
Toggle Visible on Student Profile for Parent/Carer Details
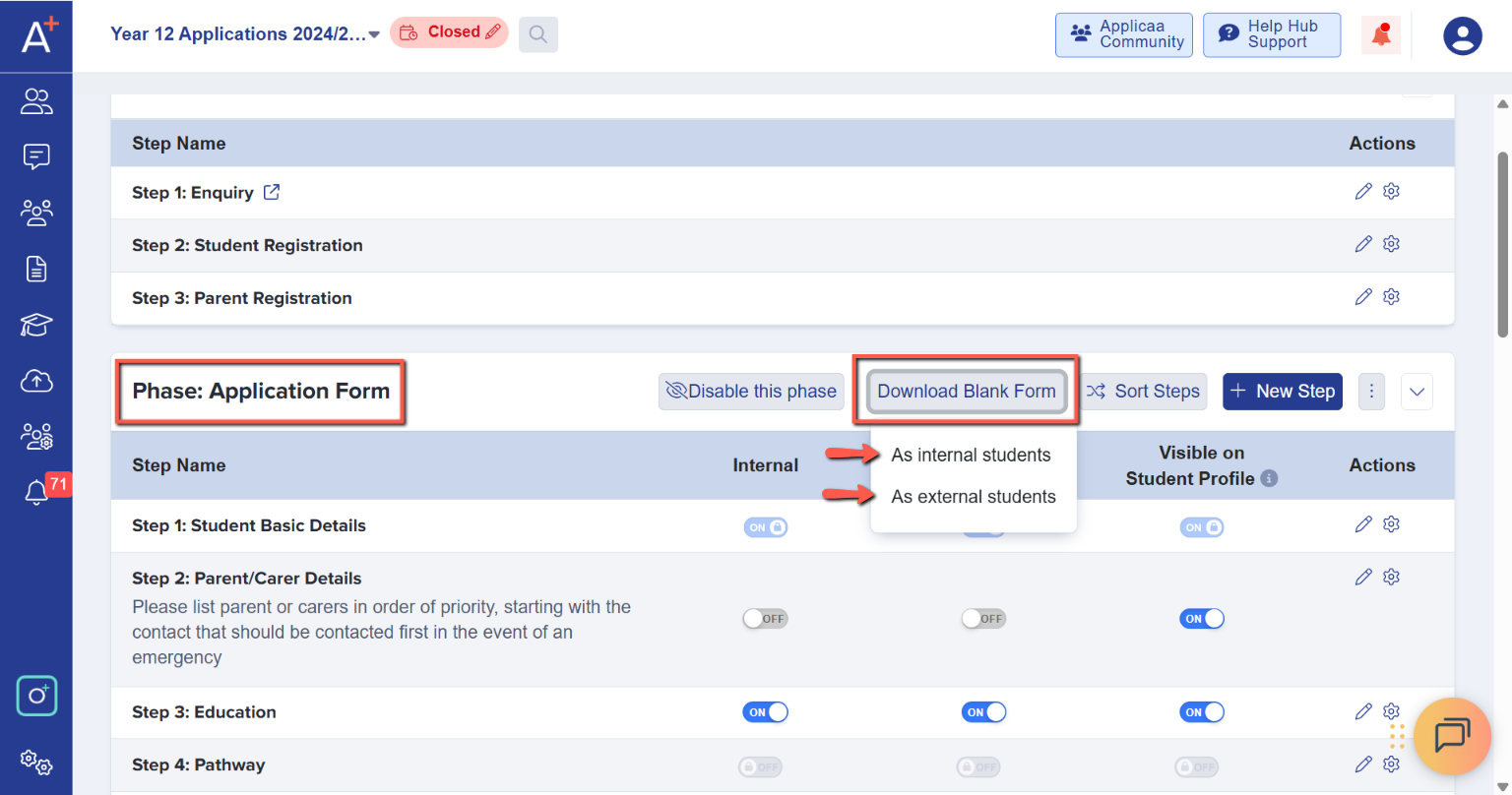[x=1201, y=619]
